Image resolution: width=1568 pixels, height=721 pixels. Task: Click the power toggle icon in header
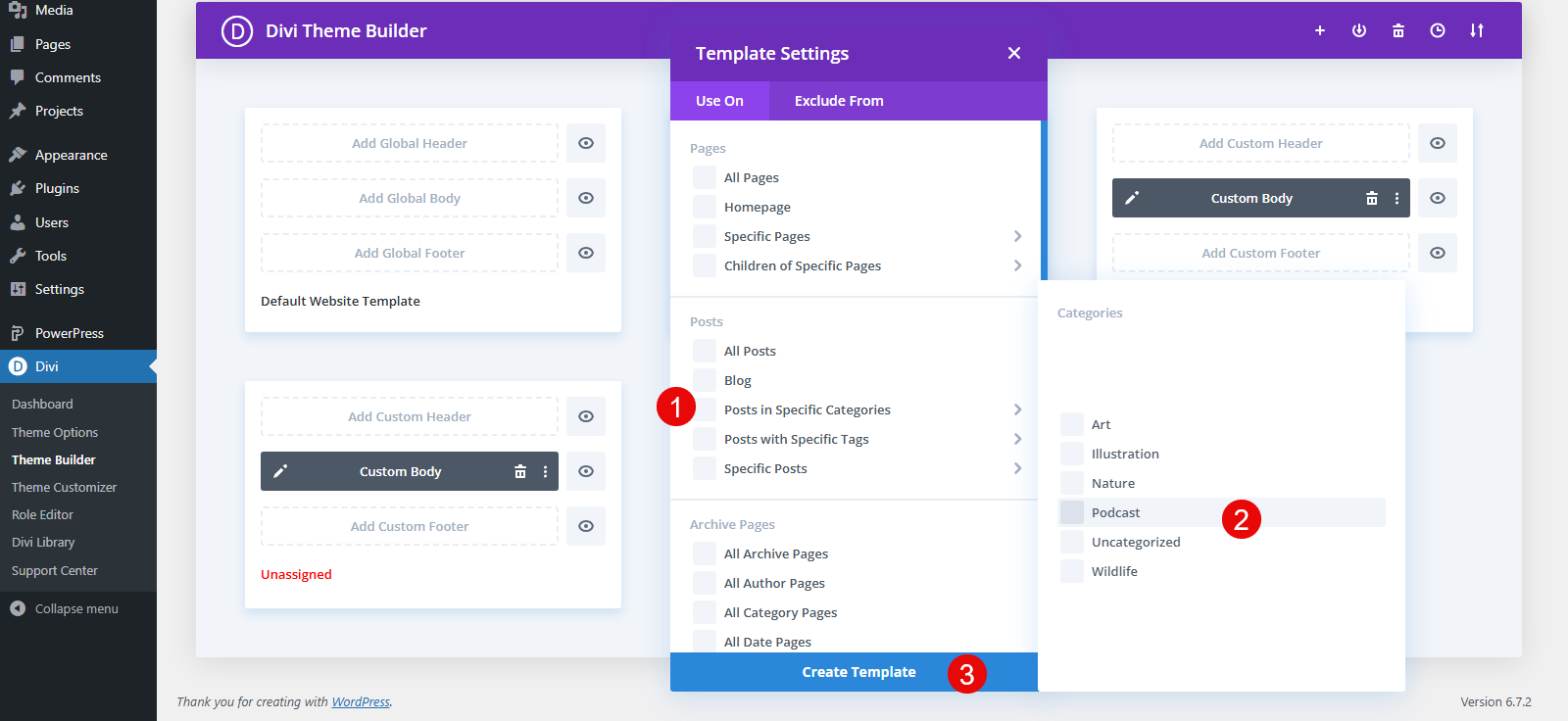point(1359,31)
